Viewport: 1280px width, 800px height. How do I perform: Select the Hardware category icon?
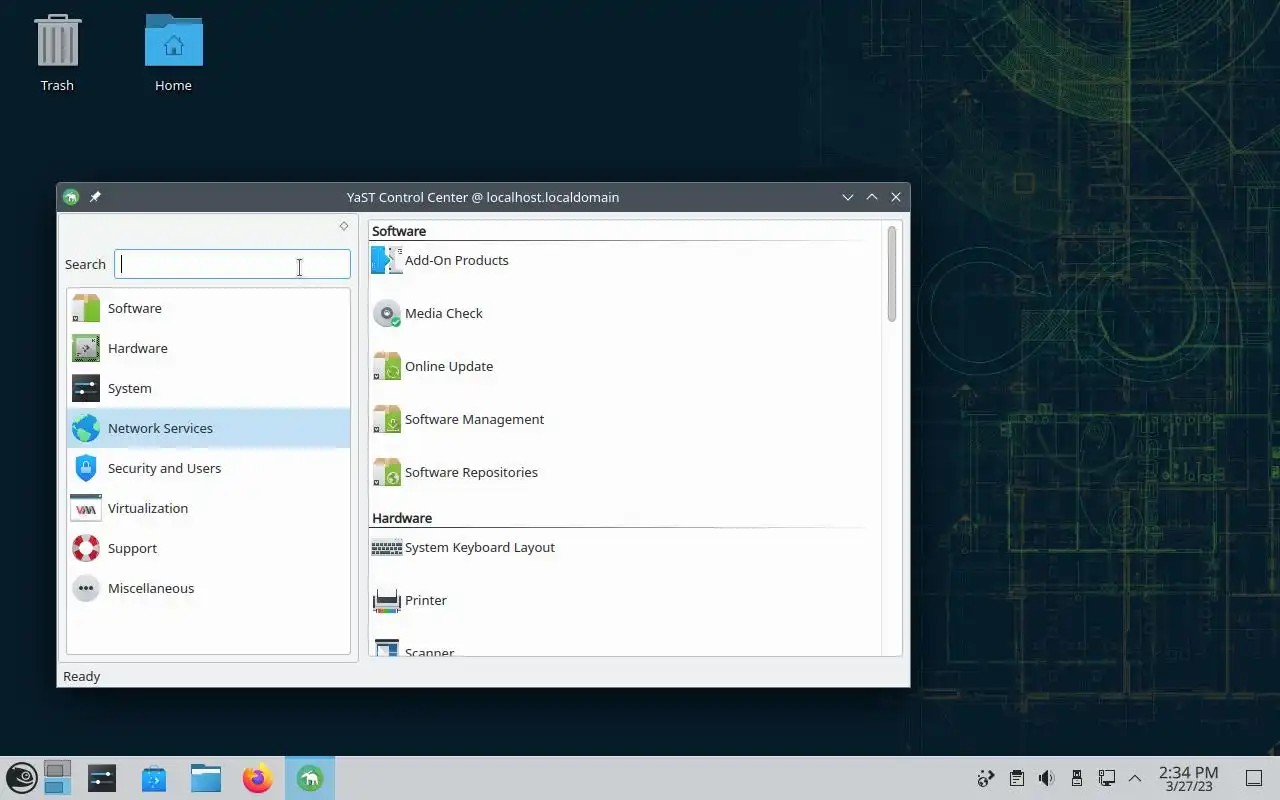pyautogui.click(x=86, y=348)
